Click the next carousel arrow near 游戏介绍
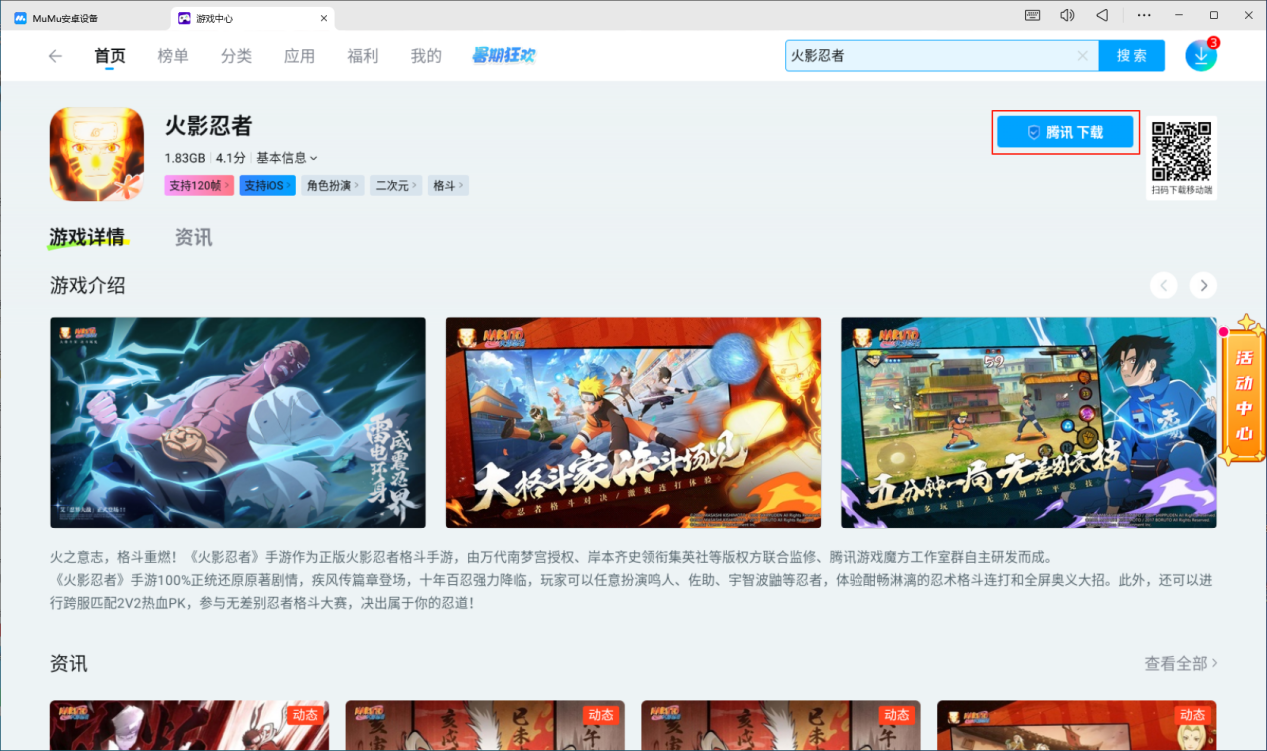This screenshot has width=1267, height=751. 1203,285
